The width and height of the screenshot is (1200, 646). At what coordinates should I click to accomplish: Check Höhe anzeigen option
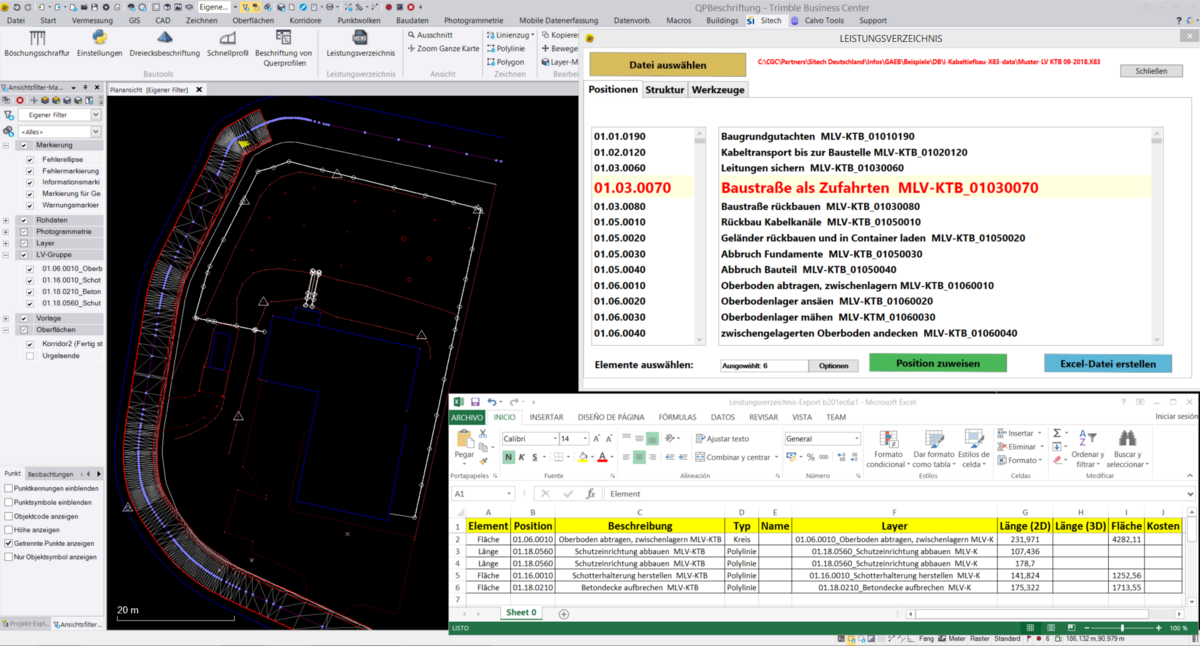[9, 530]
